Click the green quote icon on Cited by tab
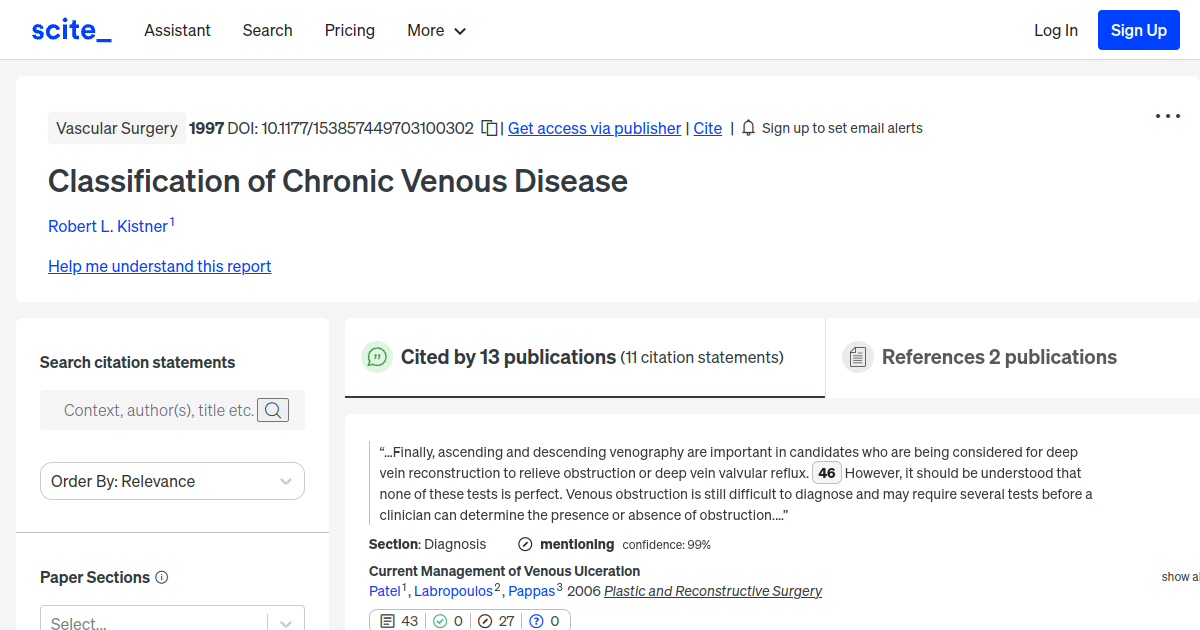Viewport: 1200px width, 630px height. click(x=377, y=357)
